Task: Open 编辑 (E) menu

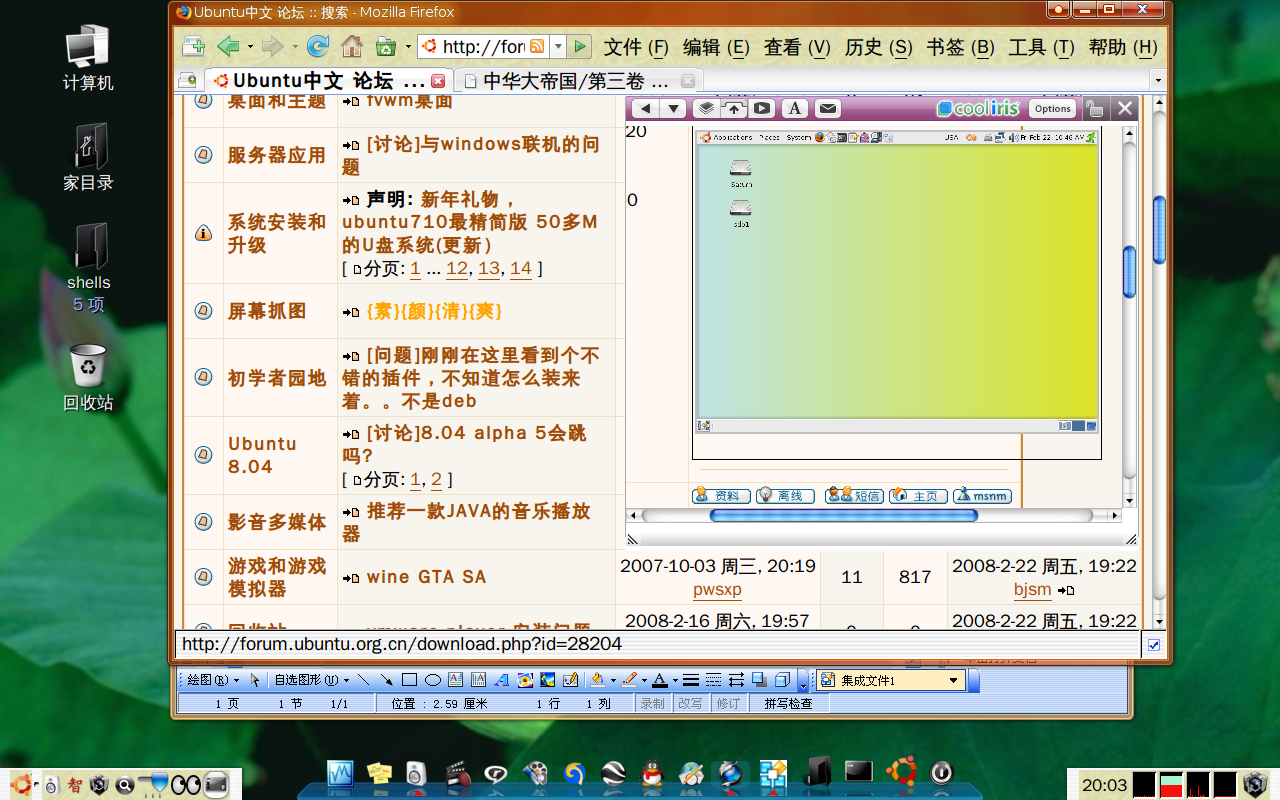Action: tap(716, 47)
